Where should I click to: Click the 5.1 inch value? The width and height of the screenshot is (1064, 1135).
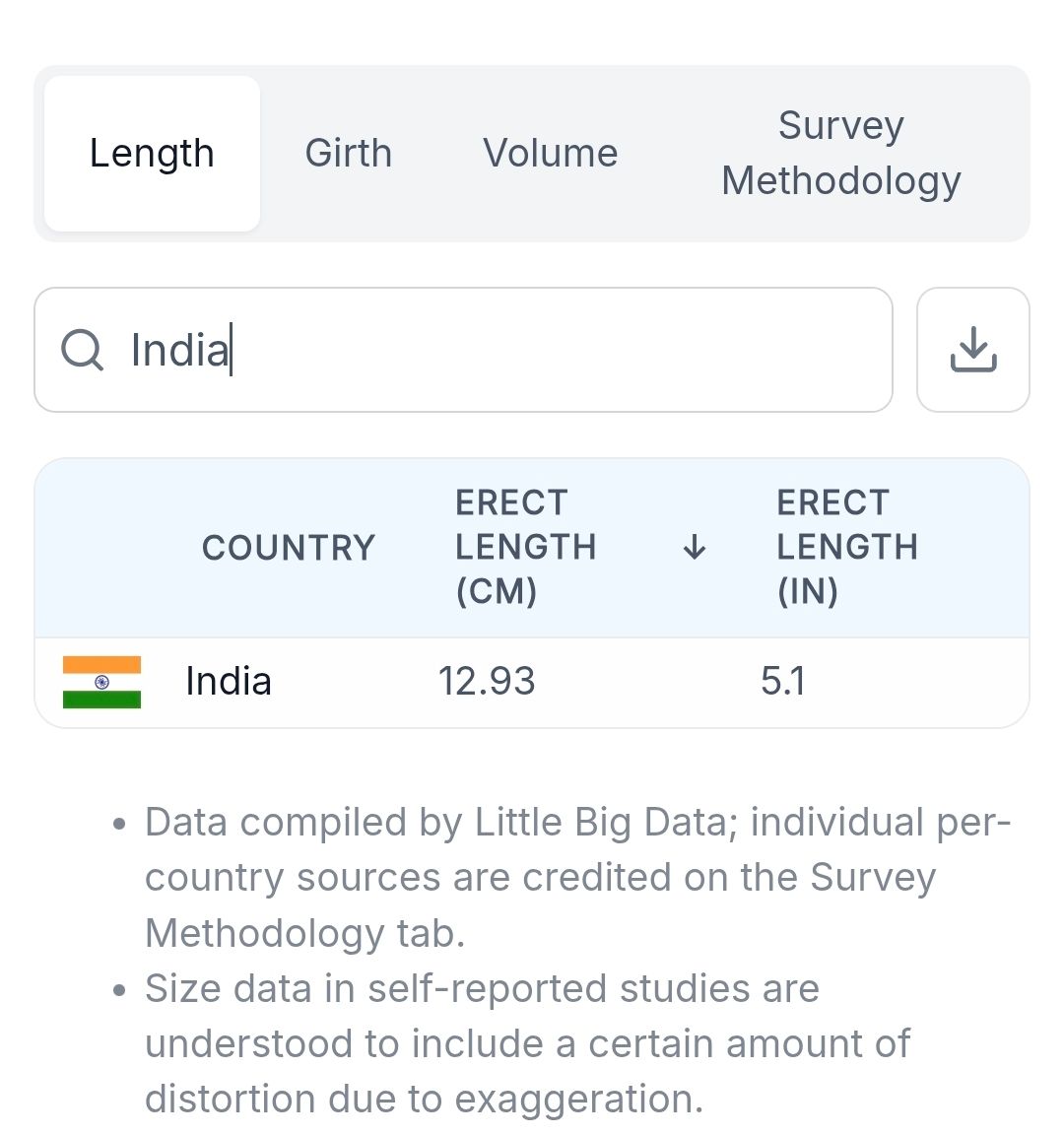pos(783,682)
